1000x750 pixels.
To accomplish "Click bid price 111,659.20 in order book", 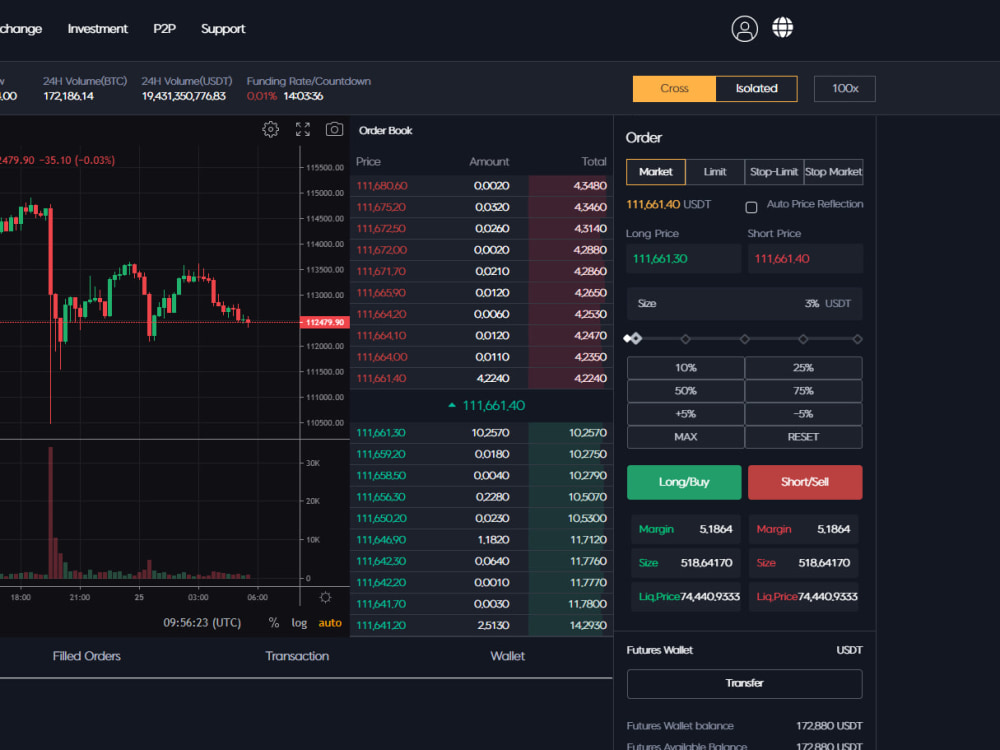I will [x=381, y=454].
